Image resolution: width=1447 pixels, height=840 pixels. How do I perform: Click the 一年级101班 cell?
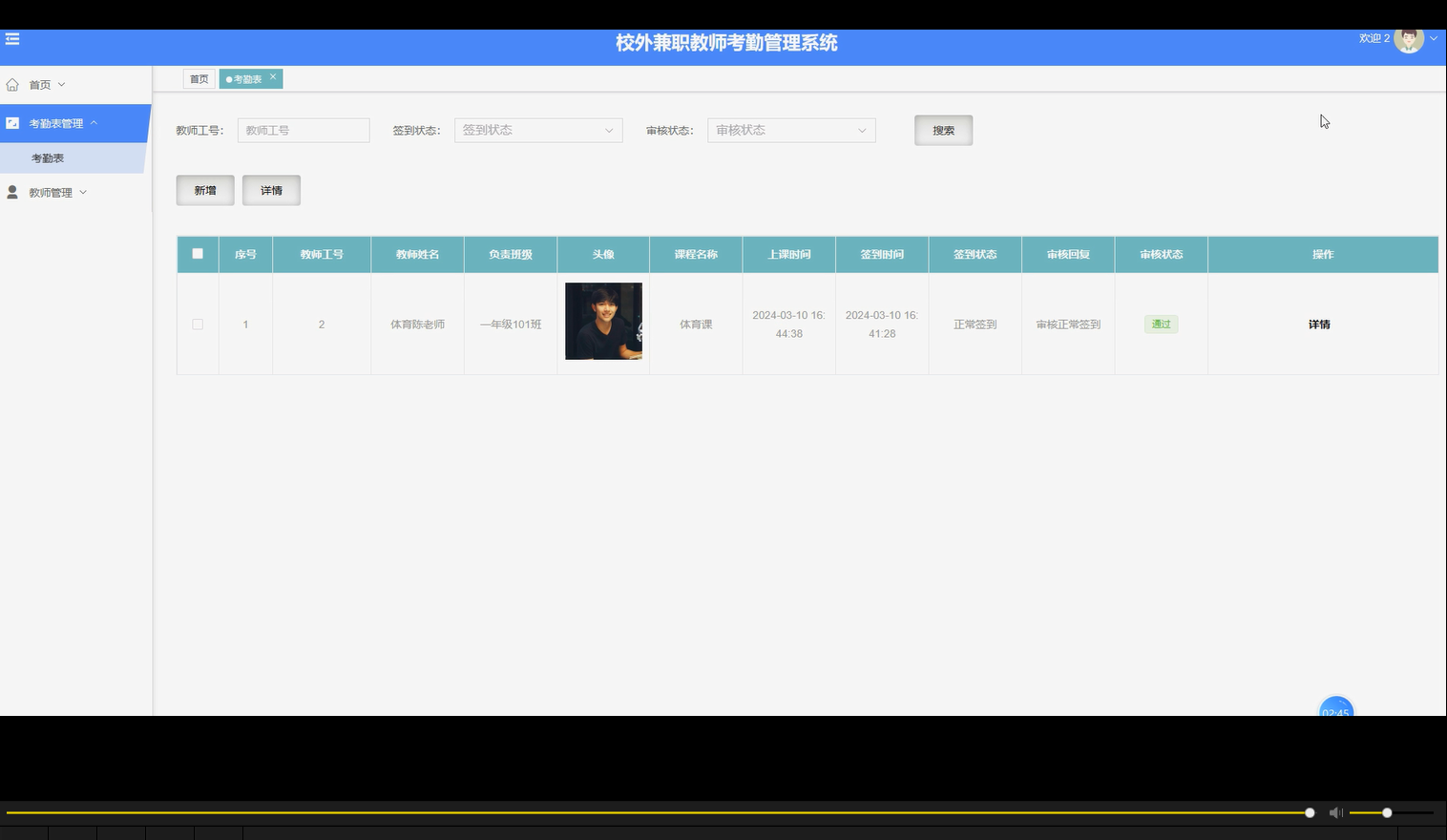pos(511,325)
